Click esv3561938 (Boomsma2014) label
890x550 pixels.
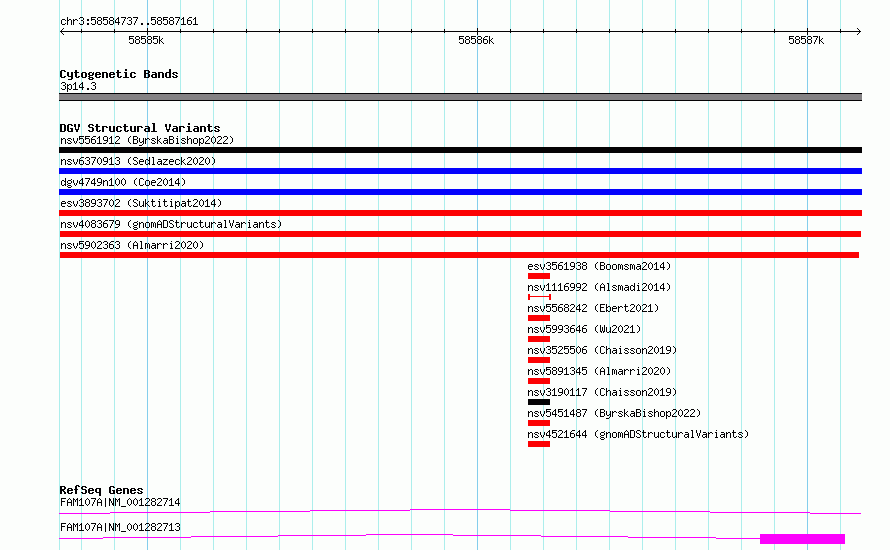tap(599, 266)
